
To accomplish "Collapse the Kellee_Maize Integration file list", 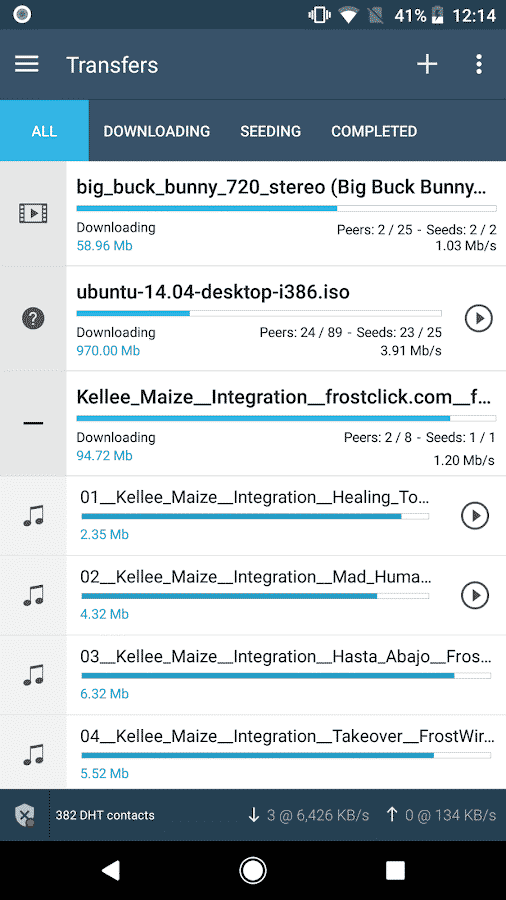I will click(33, 423).
